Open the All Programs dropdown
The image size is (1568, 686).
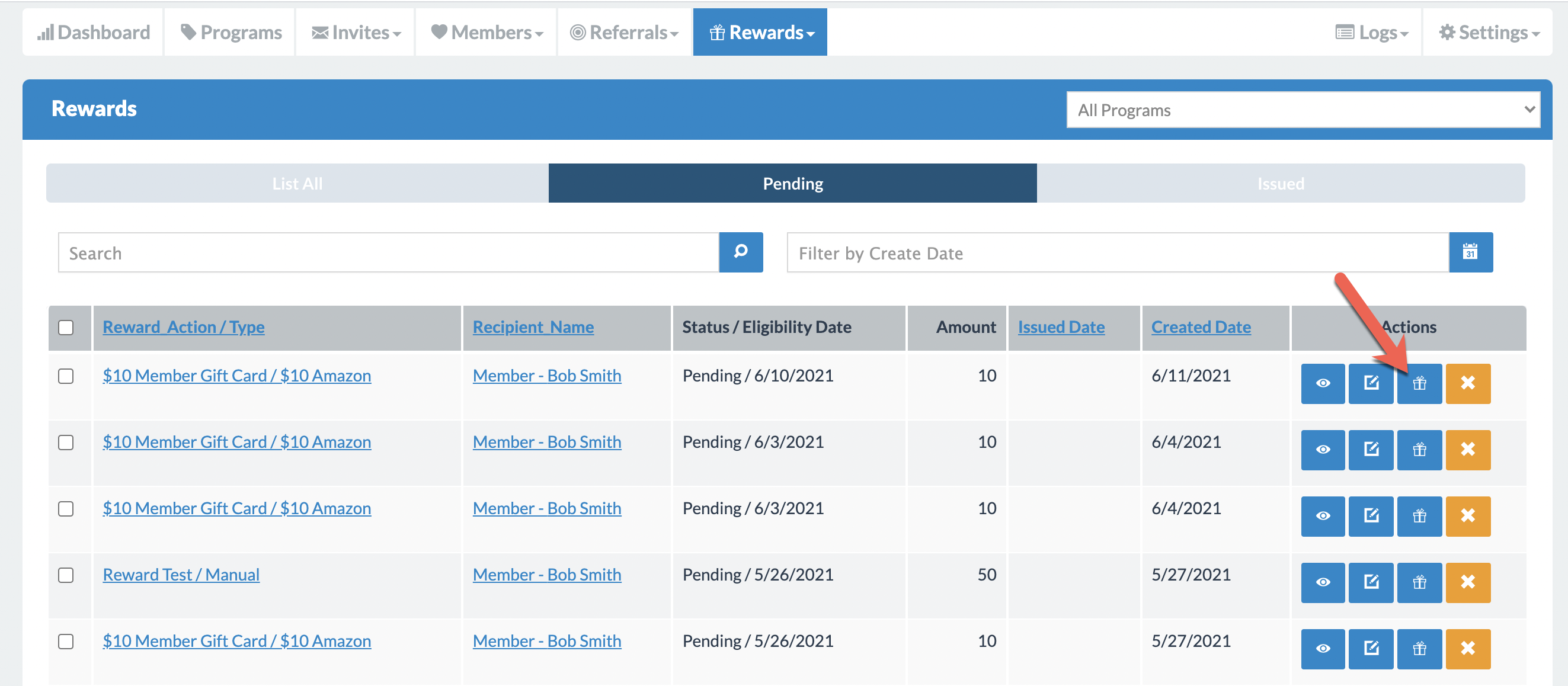point(1303,110)
